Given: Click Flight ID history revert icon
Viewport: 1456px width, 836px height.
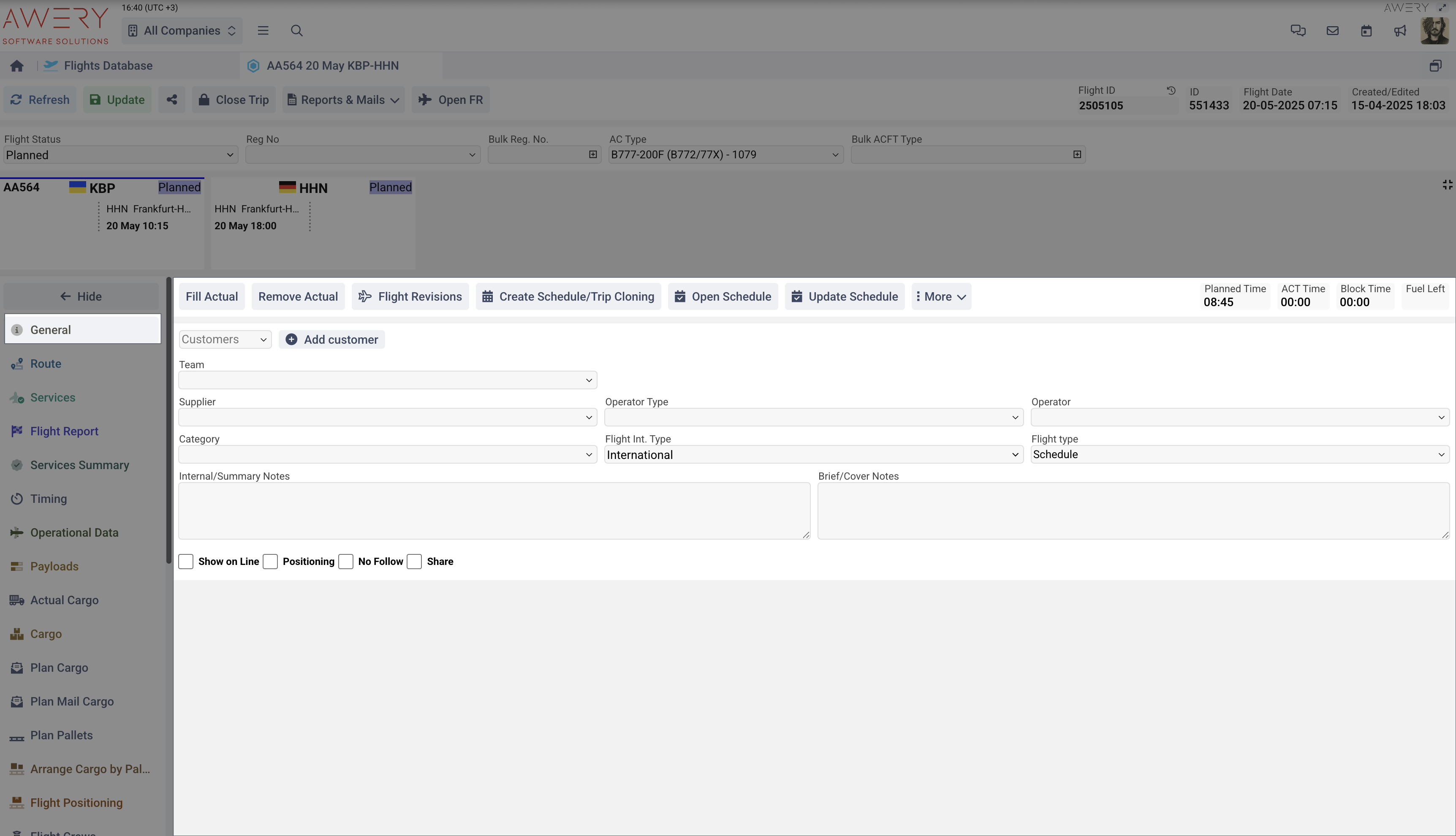Looking at the screenshot, I should point(1171,91).
